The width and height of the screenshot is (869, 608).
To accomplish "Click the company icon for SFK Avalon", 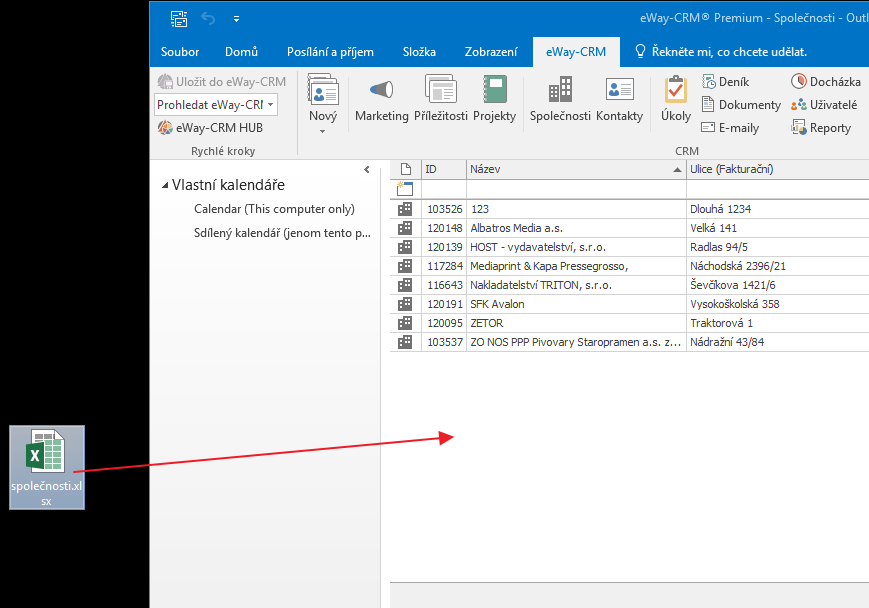I will point(405,304).
